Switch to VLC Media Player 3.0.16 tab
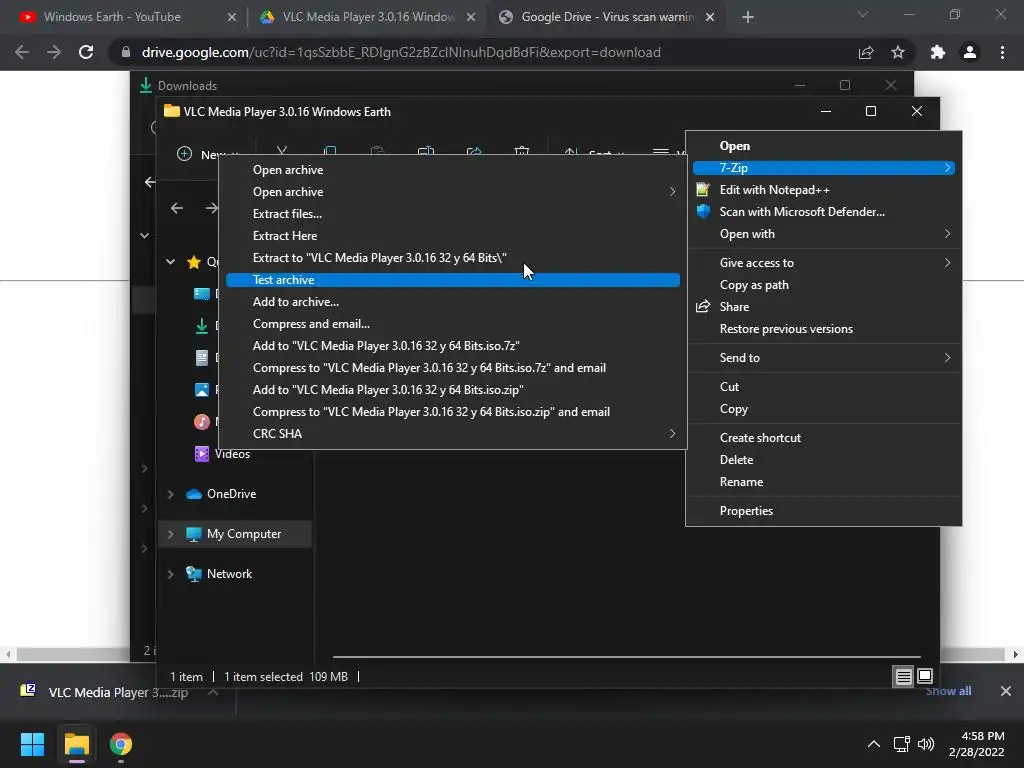Screen dimensions: 1024x768 point(366,17)
